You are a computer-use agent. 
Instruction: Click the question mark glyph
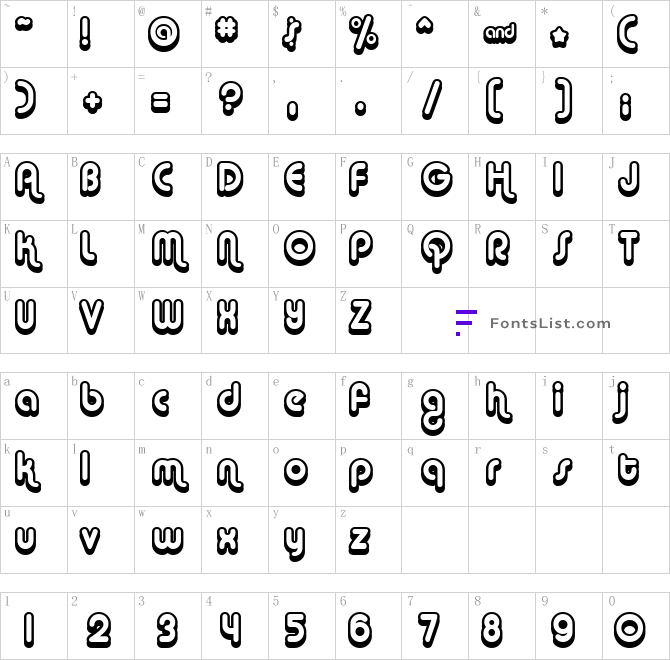click(x=231, y=98)
